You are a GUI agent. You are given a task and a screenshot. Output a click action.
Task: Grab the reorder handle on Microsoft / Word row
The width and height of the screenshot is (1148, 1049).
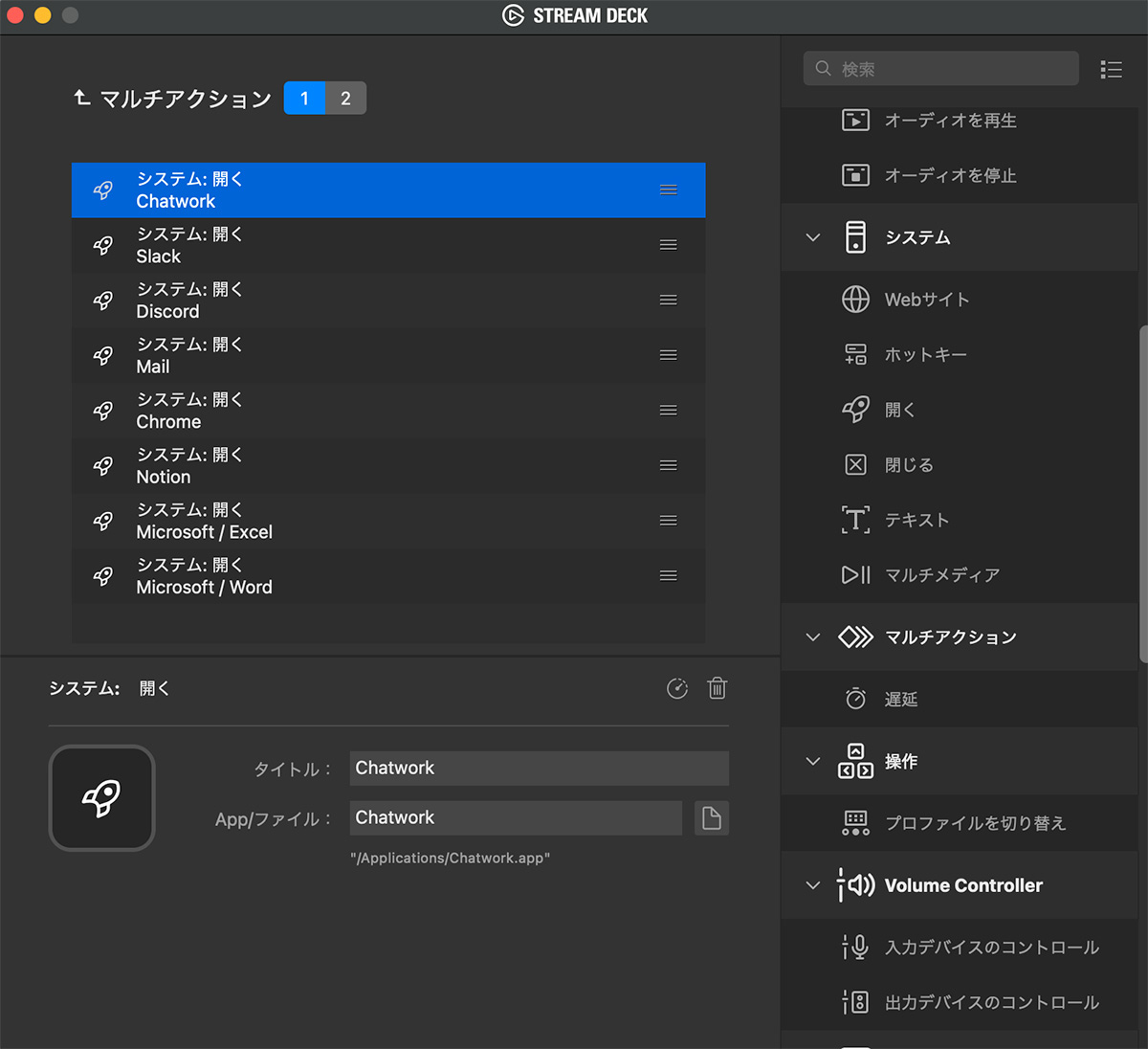[x=669, y=575]
